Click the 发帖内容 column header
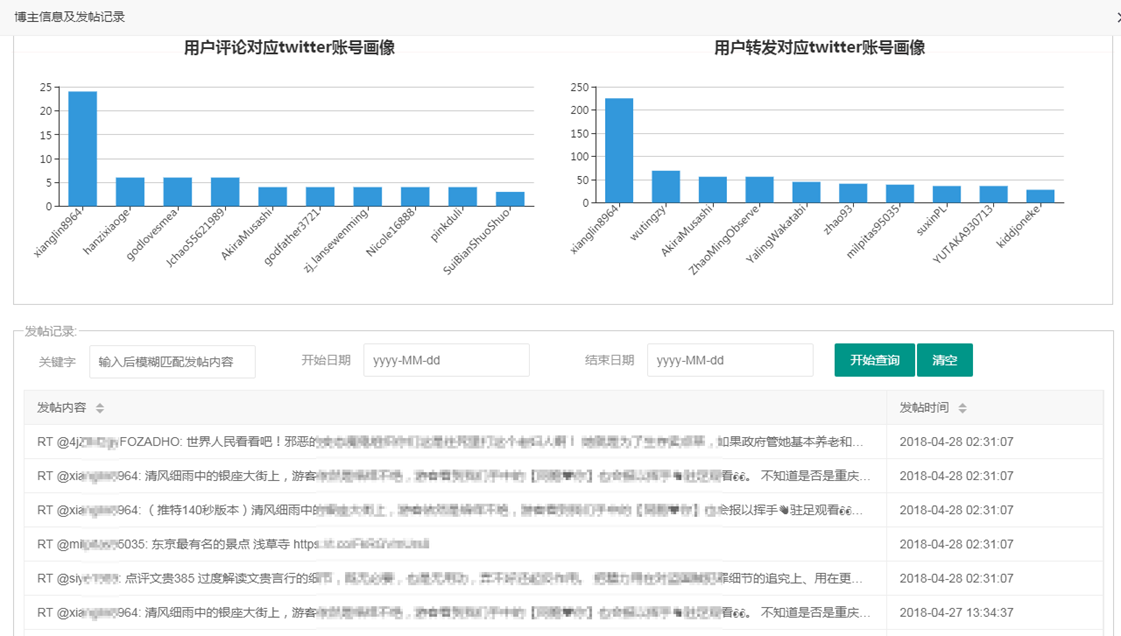The height and width of the screenshot is (636, 1121). (x=62, y=408)
